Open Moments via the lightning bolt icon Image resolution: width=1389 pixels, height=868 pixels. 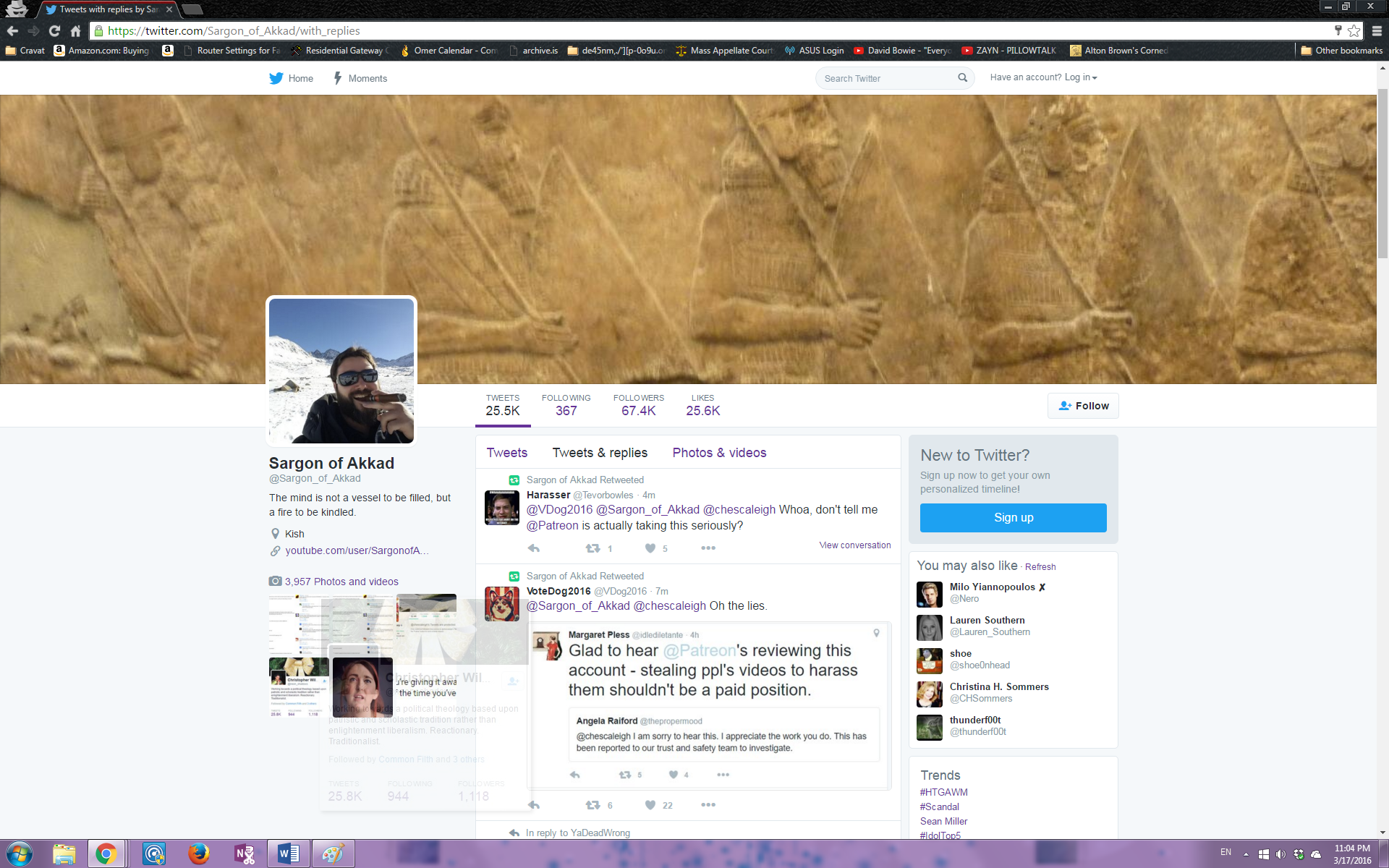tap(338, 78)
